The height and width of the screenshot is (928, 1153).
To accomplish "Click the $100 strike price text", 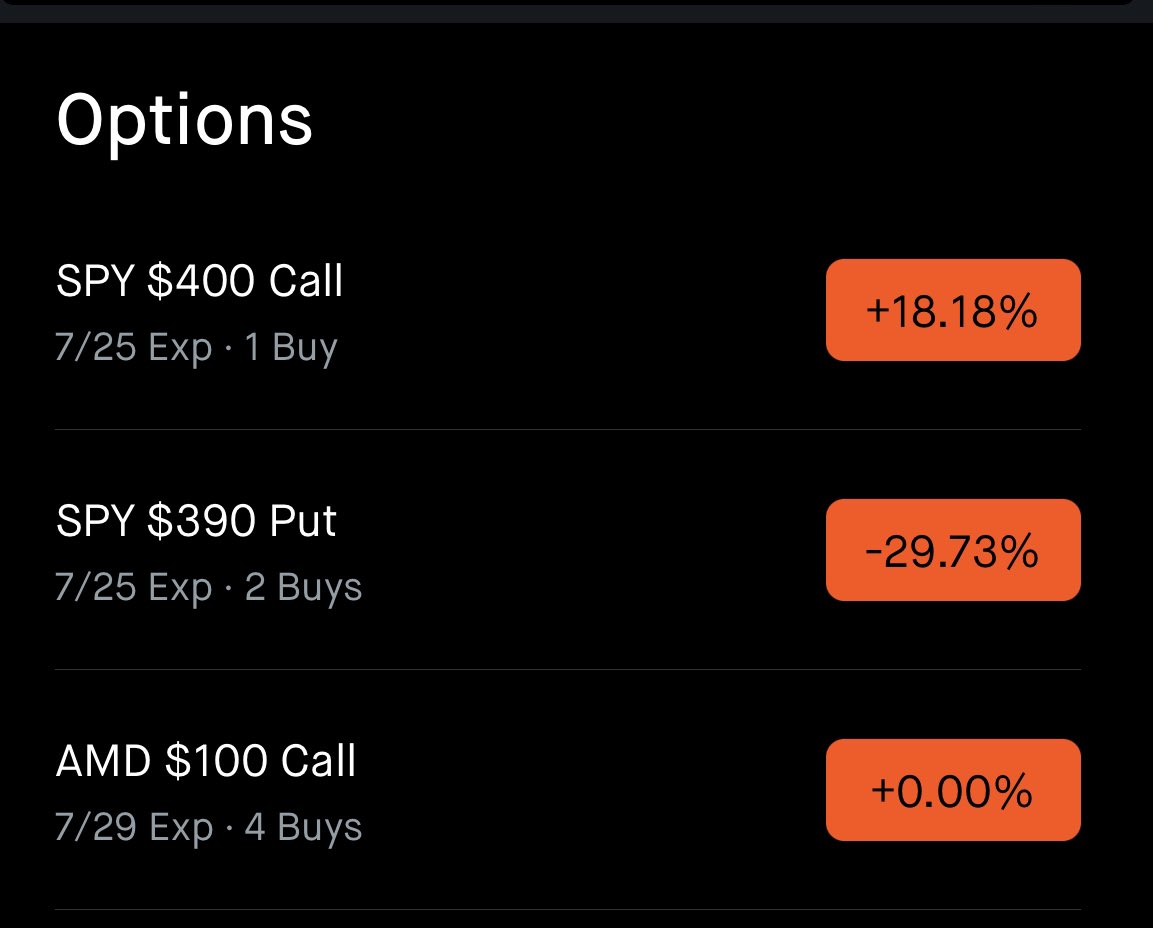I will (x=216, y=760).
